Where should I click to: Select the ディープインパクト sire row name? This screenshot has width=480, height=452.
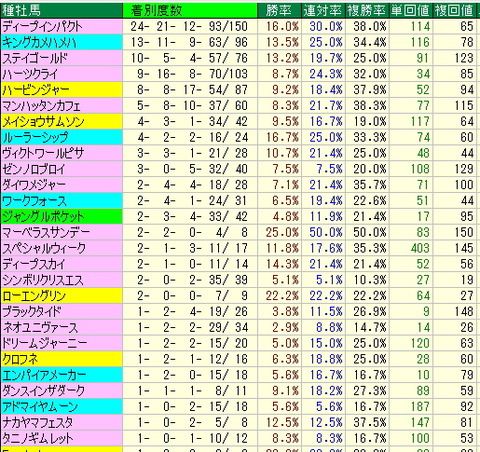click(42, 26)
